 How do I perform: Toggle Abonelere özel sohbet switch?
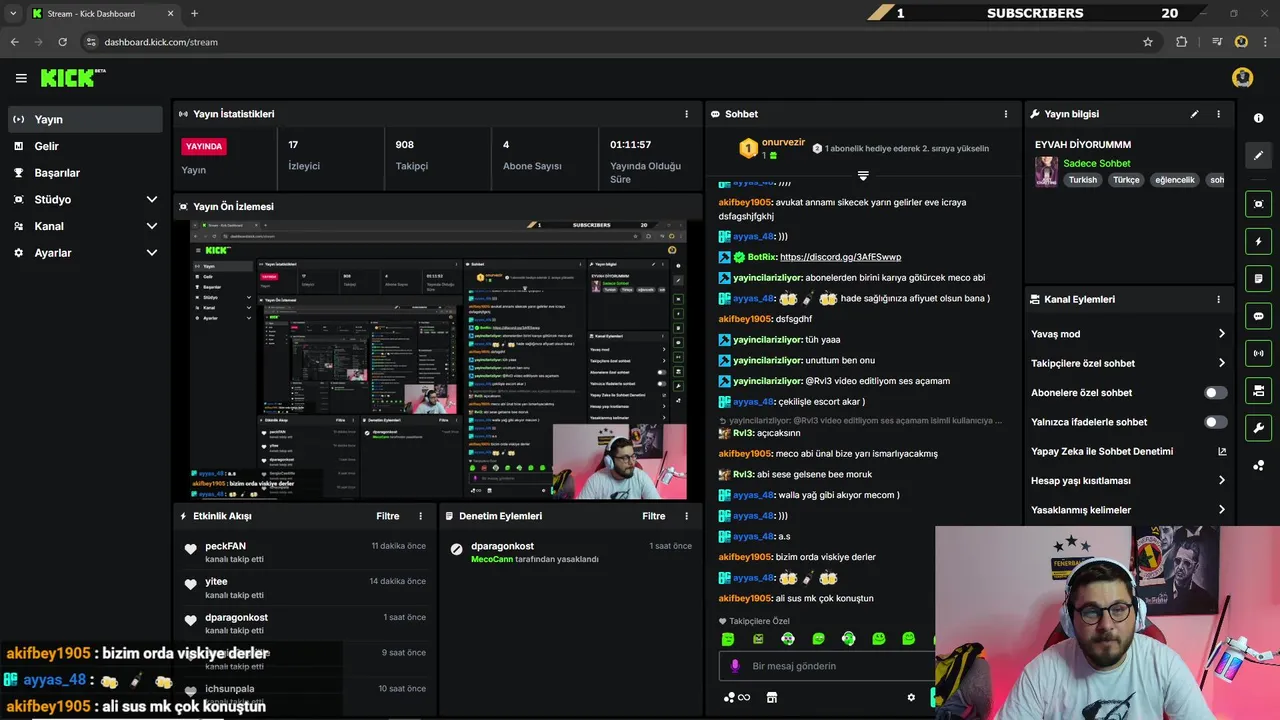pyautogui.click(x=1216, y=393)
